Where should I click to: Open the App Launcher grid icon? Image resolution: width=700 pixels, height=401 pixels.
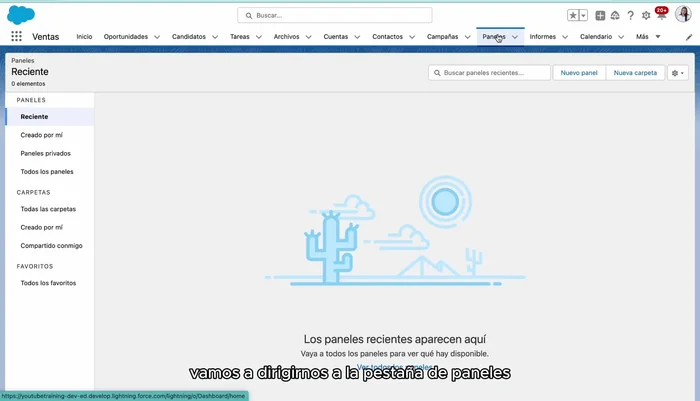(x=17, y=36)
